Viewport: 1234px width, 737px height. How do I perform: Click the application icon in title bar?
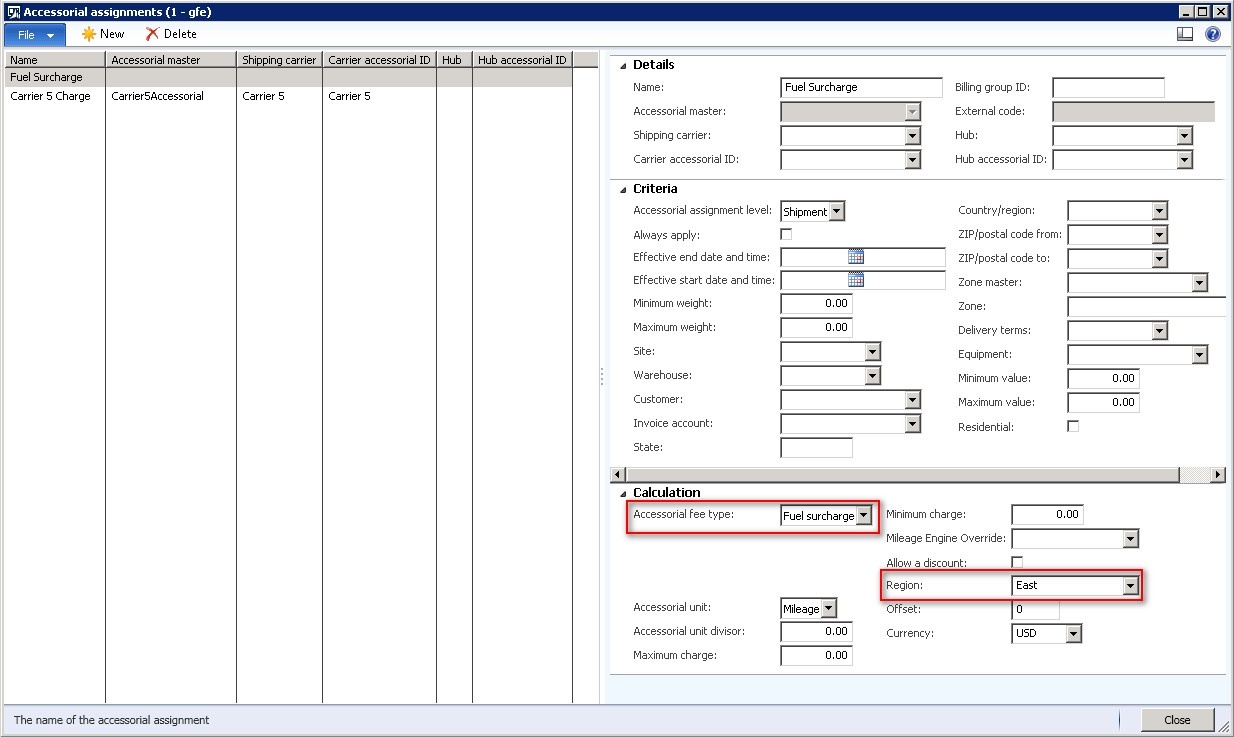(x=13, y=12)
